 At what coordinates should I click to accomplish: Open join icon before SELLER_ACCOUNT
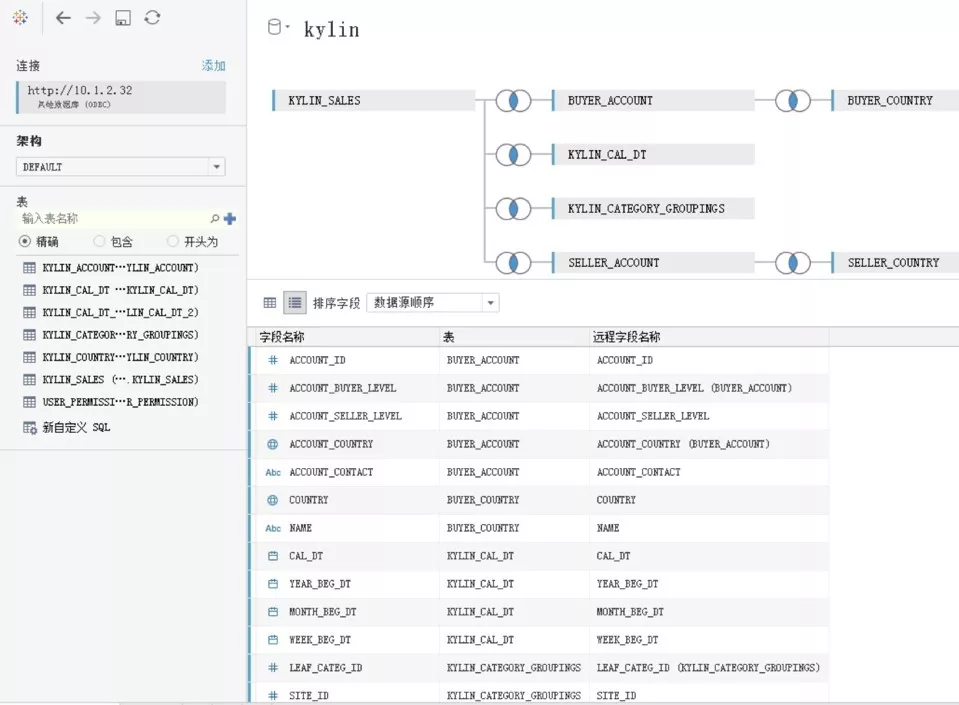pyautogui.click(x=513, y=263)
